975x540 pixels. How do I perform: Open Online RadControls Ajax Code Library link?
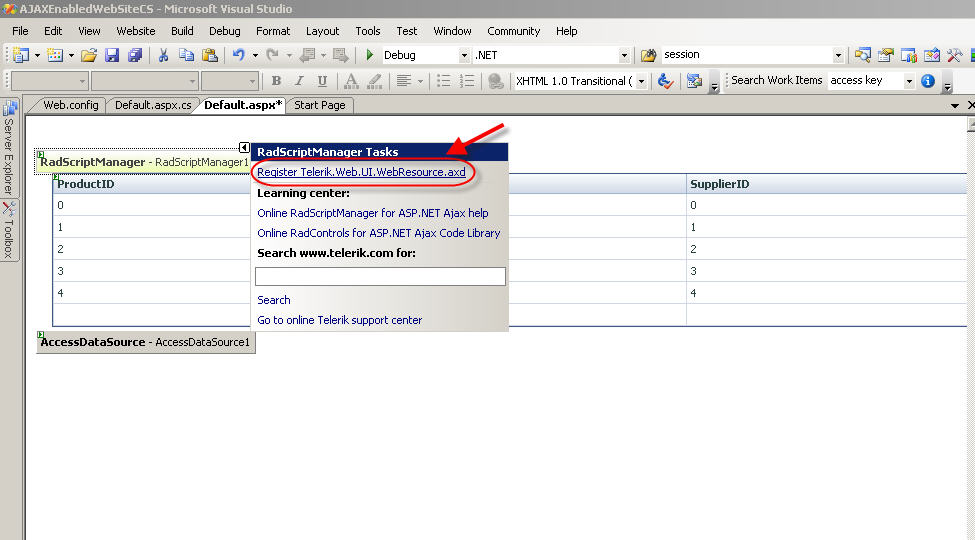[379, 233]
